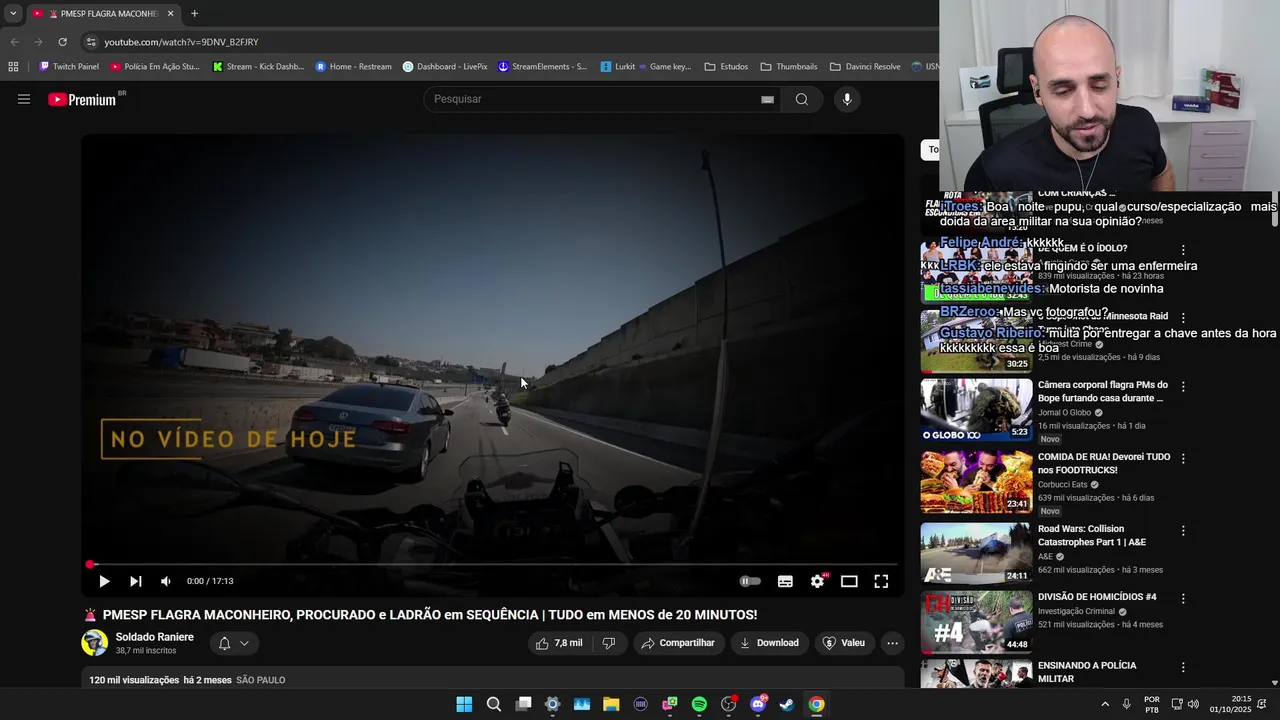Open options menu for Road Wars video
Image resolution: width=1280 pixels, height=720 pixels.
click(x=1183, y=530)
